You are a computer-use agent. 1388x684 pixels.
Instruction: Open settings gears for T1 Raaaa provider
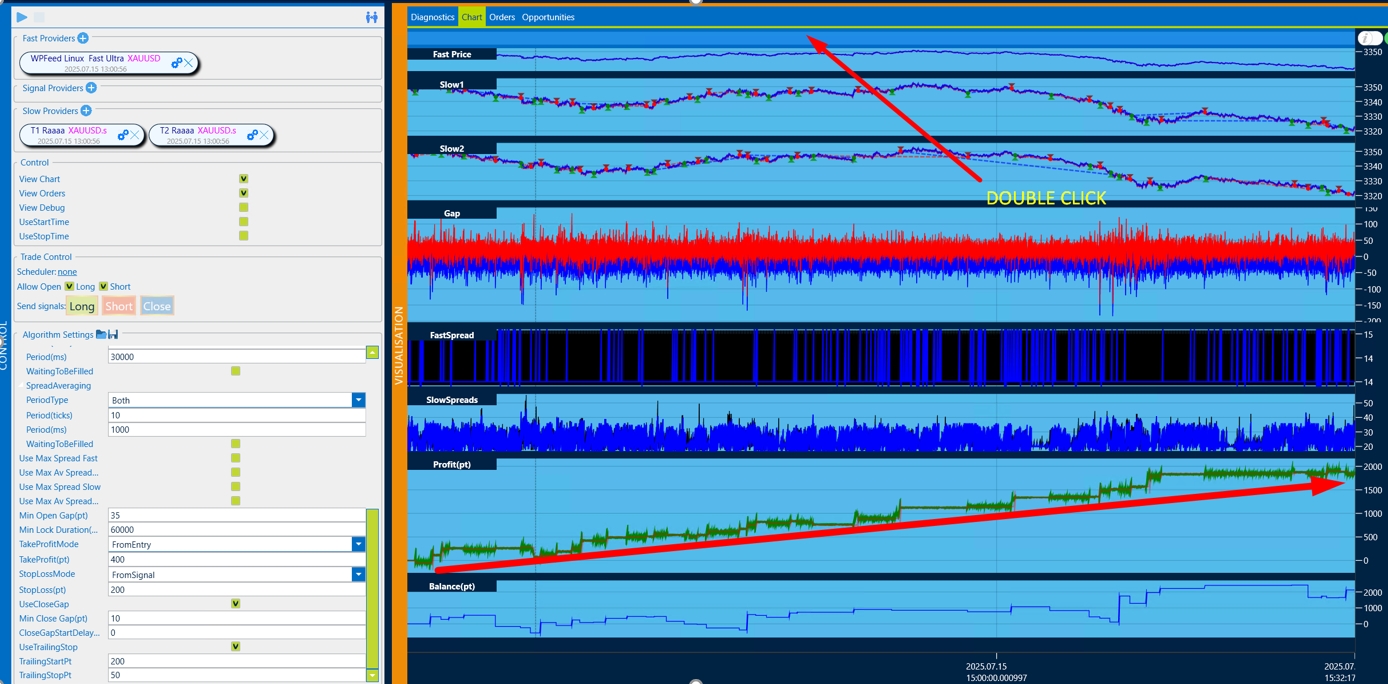coord(123,135)
